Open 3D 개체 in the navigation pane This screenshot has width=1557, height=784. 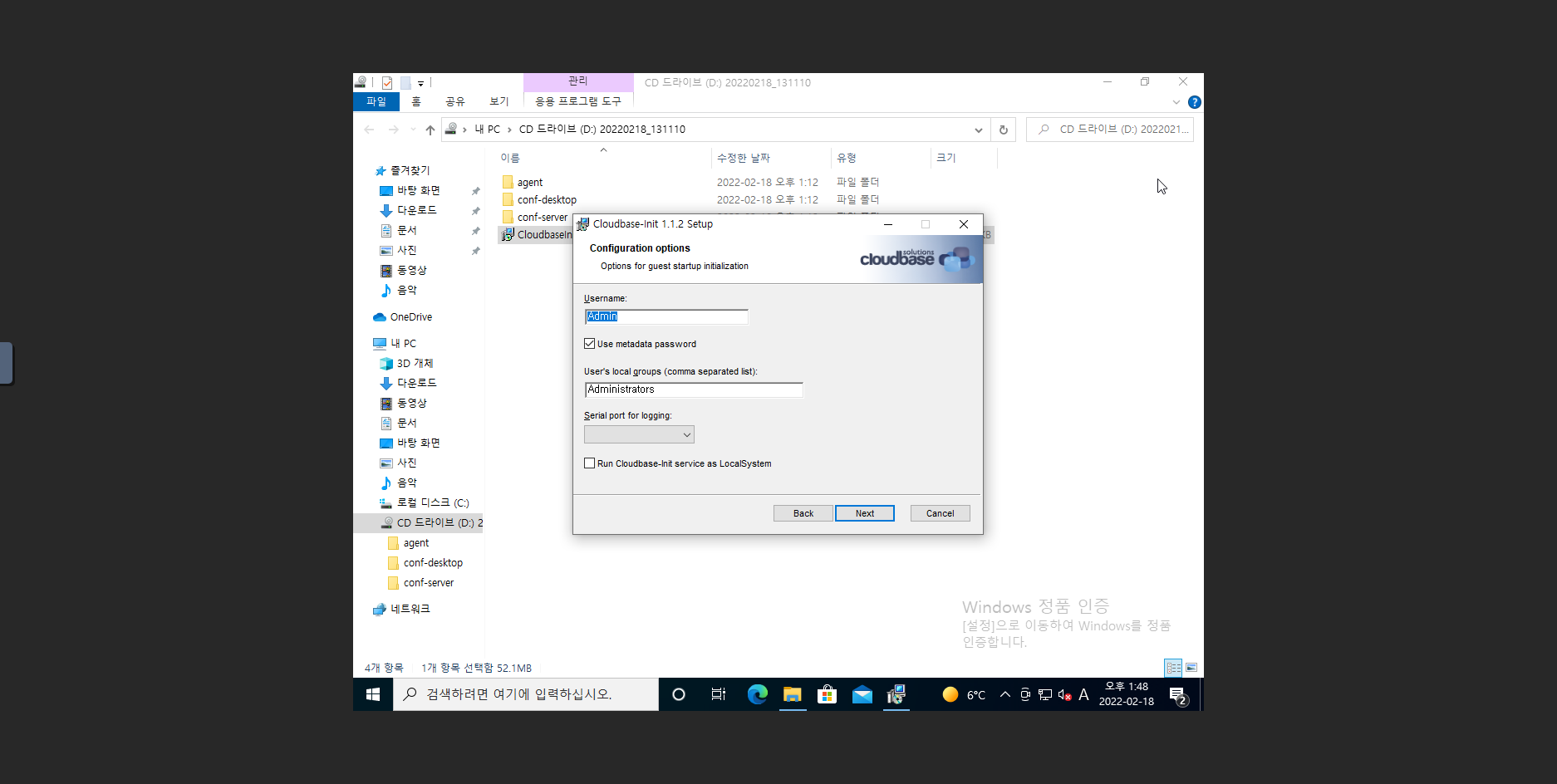(415, 363)
